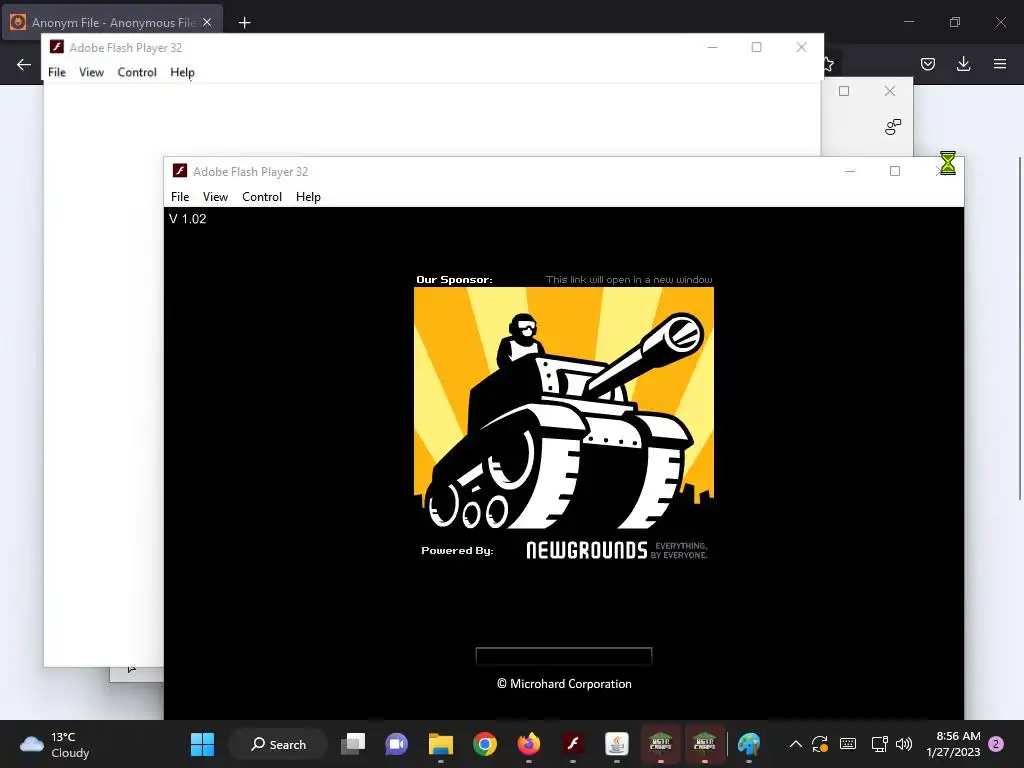Click the feedback icon in middle window
Viewport: 1024px width, 768px height.
tap(893, 127)
